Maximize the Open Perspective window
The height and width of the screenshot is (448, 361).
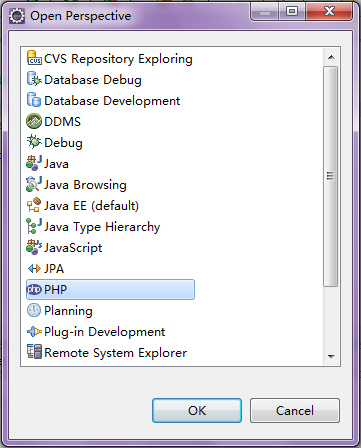click(292, 12)
